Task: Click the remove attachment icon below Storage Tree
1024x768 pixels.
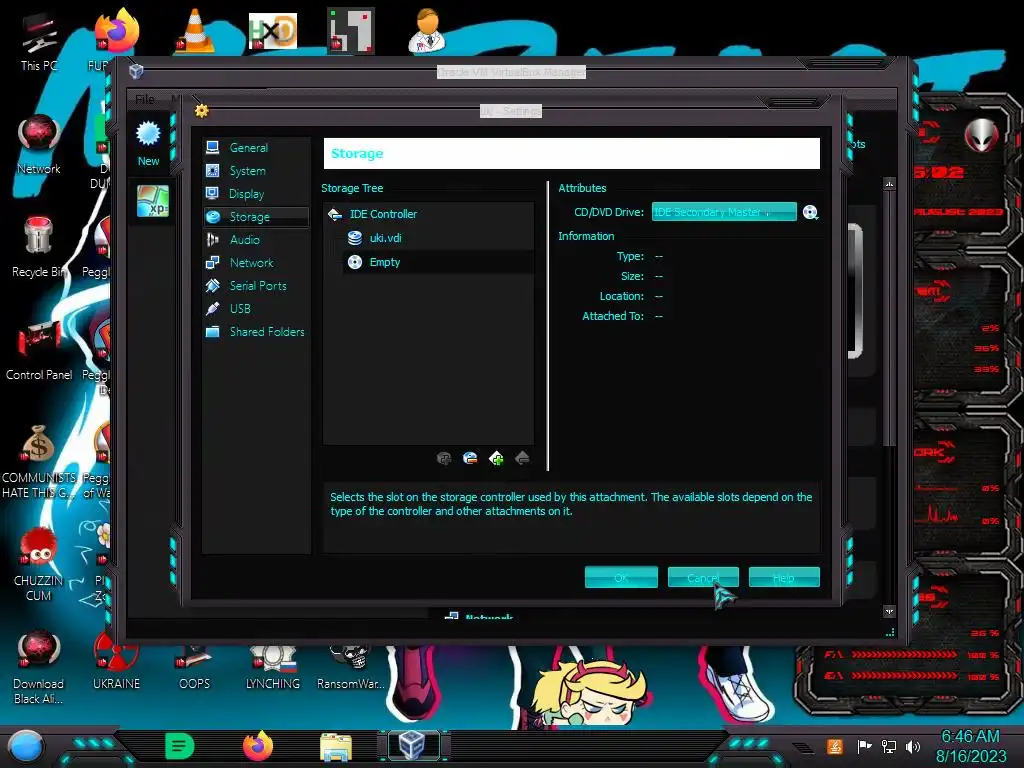Action: [522, 458]
